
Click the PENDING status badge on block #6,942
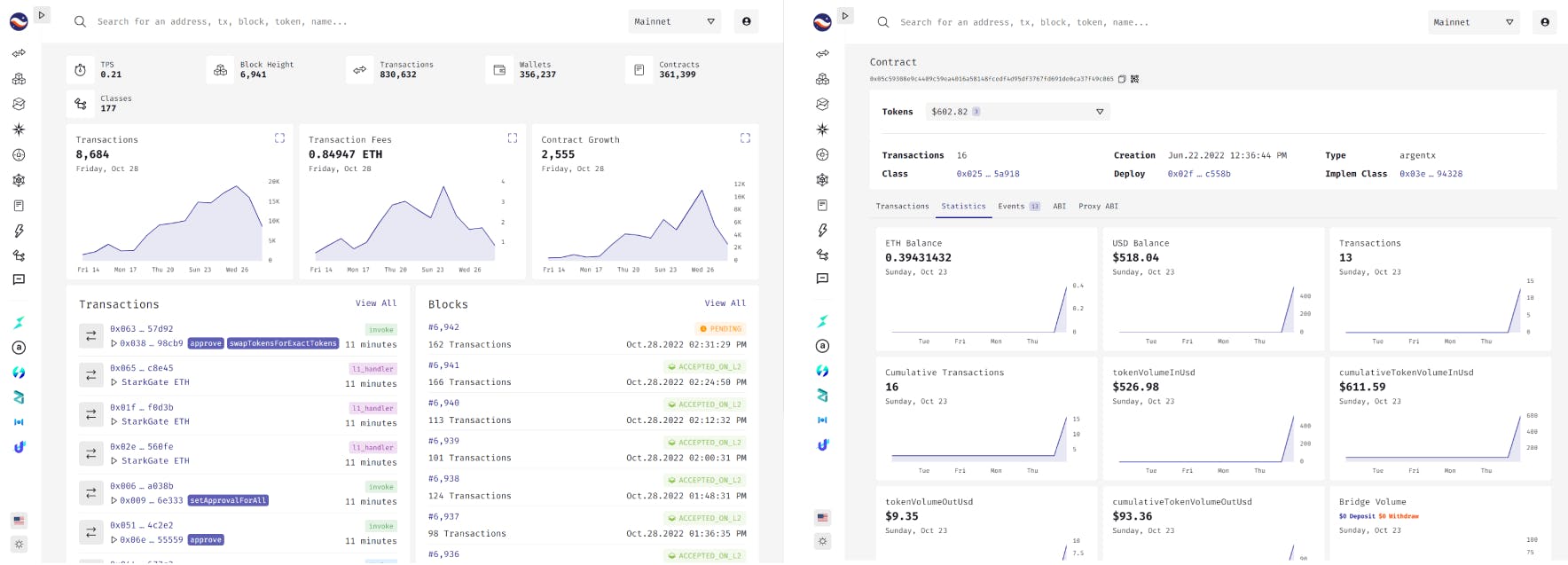tap(720, 329)
